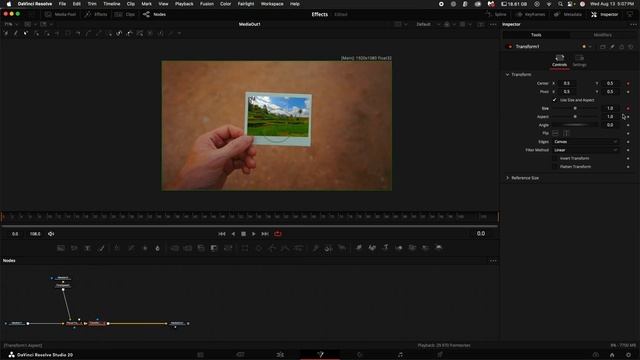The image size is (640, 360).
Task: Collapse the Transform section
Action: pos(507,75)
